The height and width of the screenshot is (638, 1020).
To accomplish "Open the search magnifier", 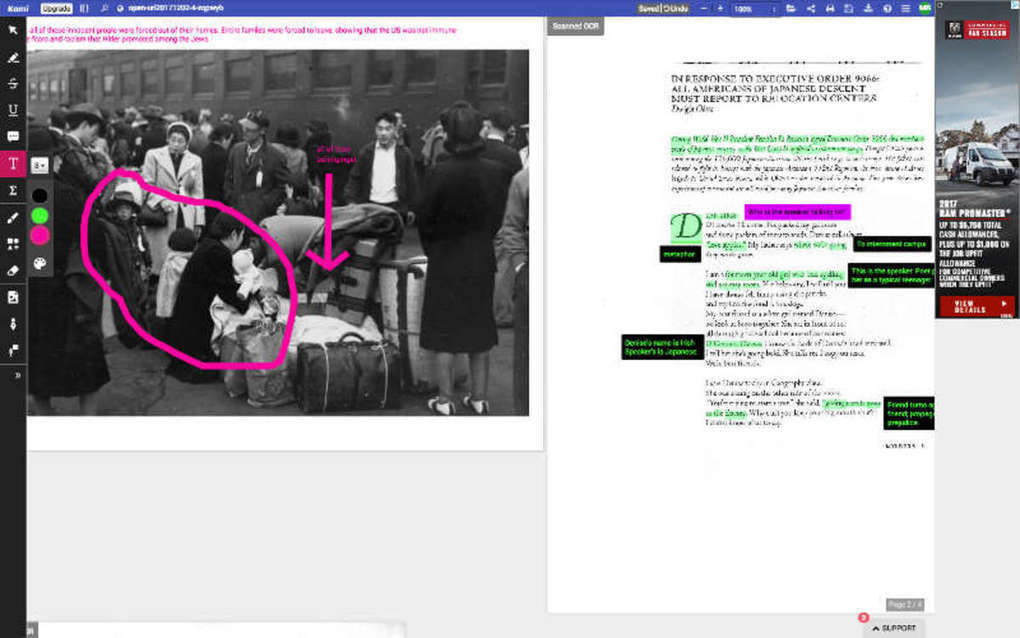I will point(104,8).
